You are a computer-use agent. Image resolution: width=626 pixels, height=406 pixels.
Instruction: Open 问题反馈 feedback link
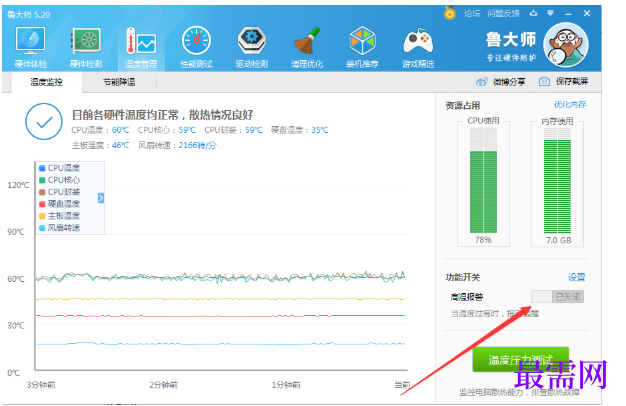tap(503, 14)
